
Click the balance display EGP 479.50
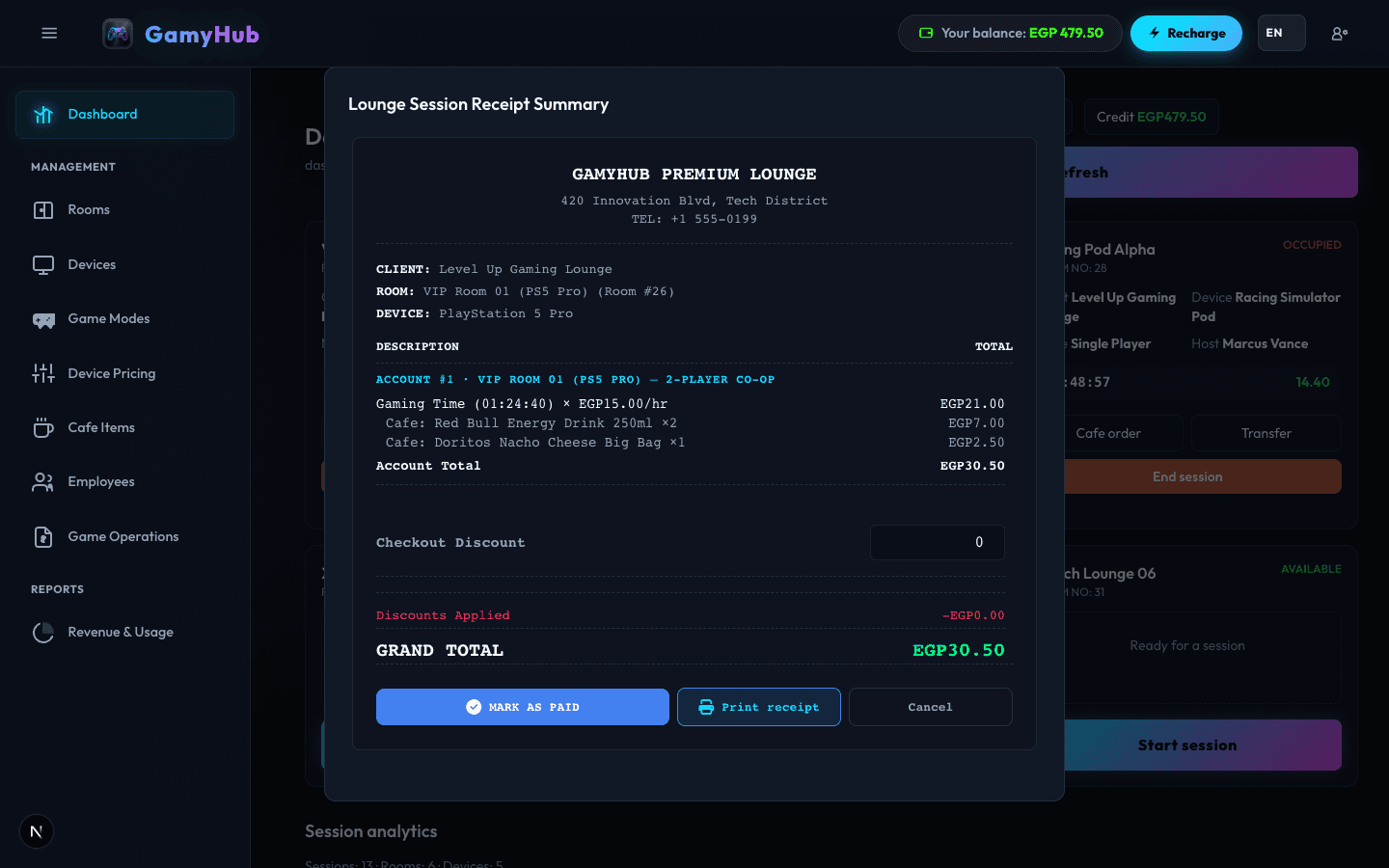[1010, 33]
